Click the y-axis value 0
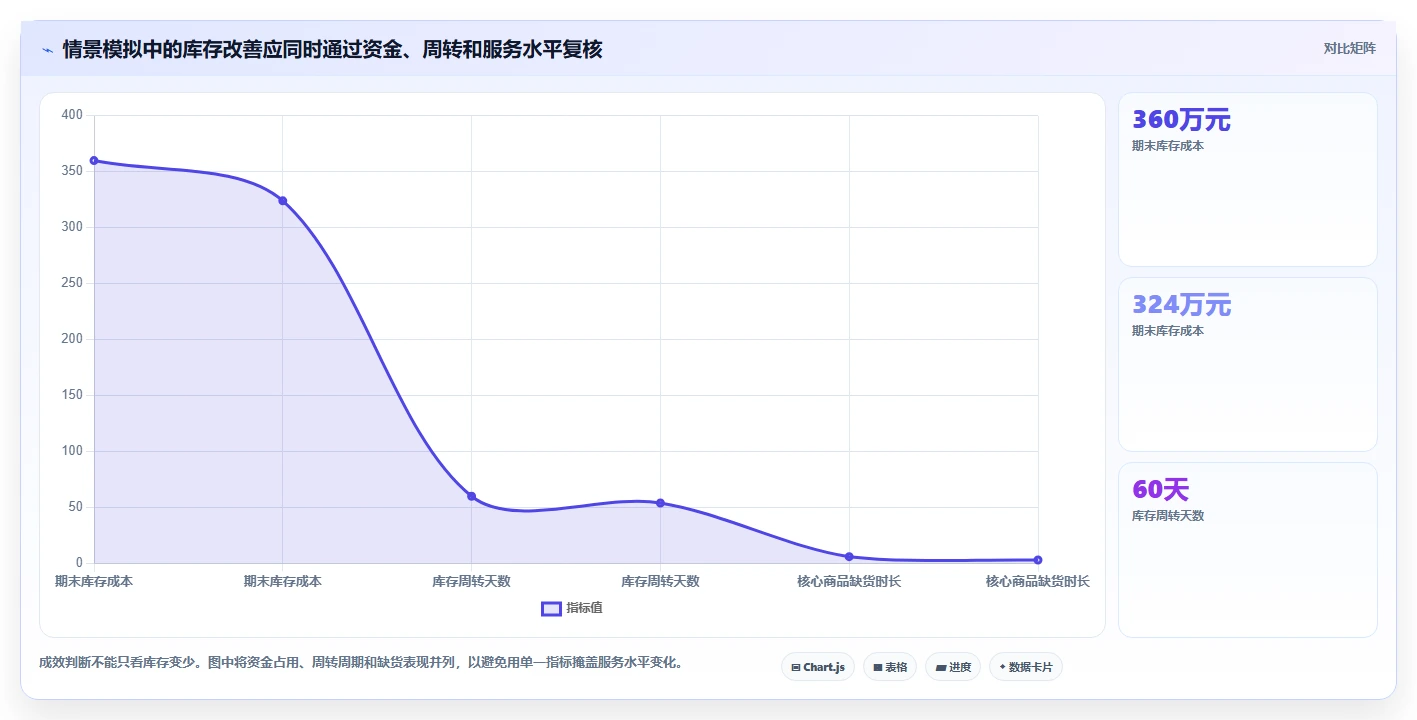1417x720 pixels. [x=80, y=563]
